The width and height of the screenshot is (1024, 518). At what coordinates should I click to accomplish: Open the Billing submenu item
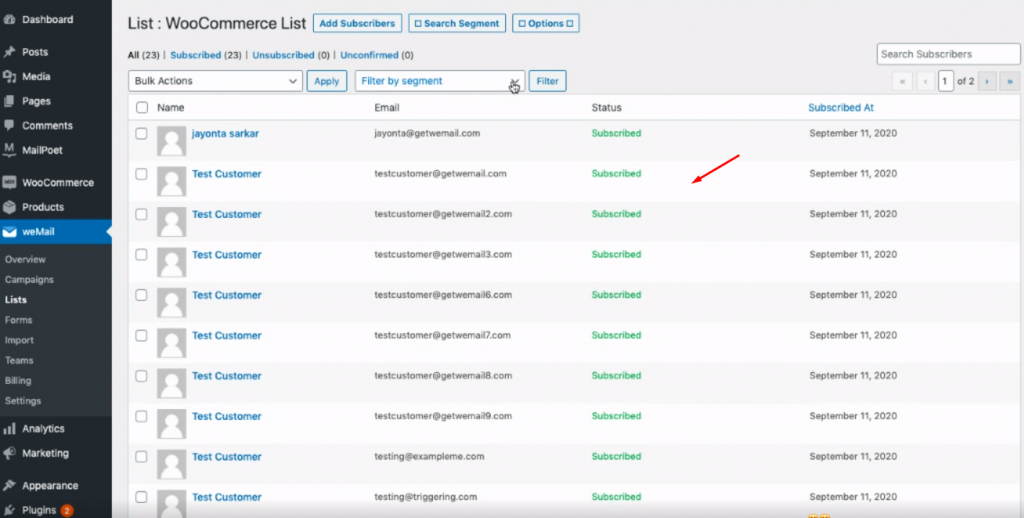pyautogui.click(x=18, y=381)
